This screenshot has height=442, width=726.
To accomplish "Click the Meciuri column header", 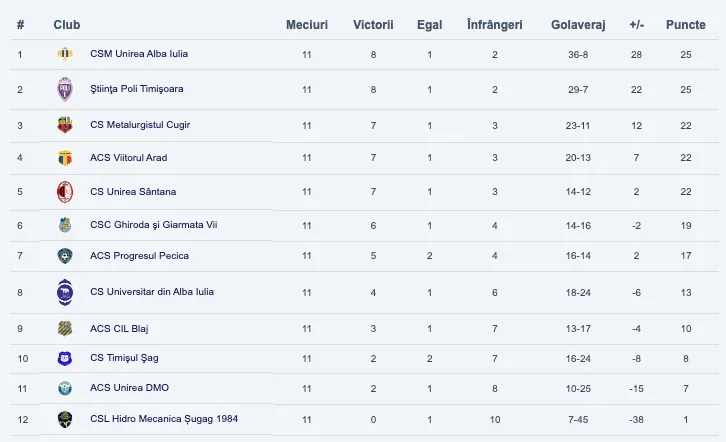I will pyautogui.click(x=306, y=24).
